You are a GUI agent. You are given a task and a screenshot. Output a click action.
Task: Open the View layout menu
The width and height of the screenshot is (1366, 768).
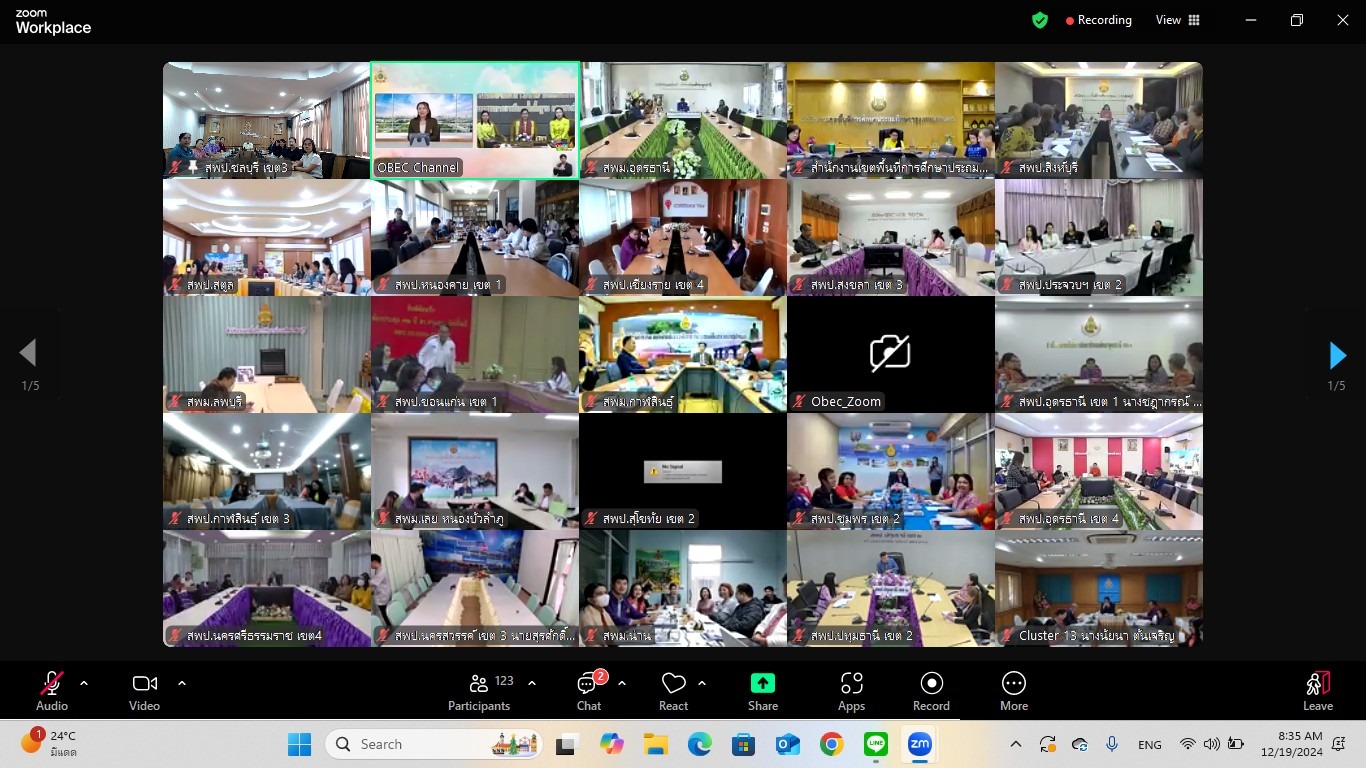tap(1178, 20)
